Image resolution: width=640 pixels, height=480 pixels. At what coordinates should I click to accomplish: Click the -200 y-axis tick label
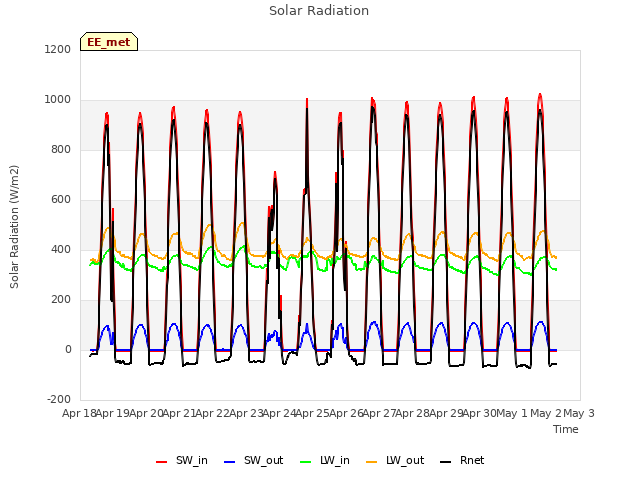[x=59, y=399]
